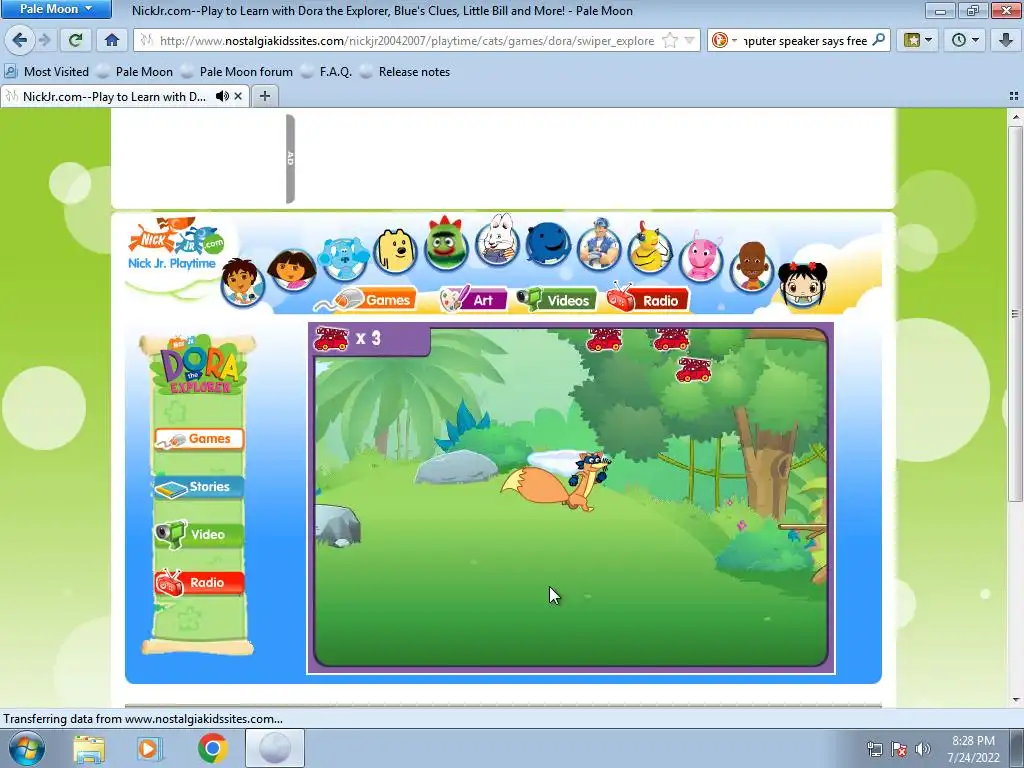Click the Little Bill character icon
Screen dimensions: 1024x768
[752, 266]
